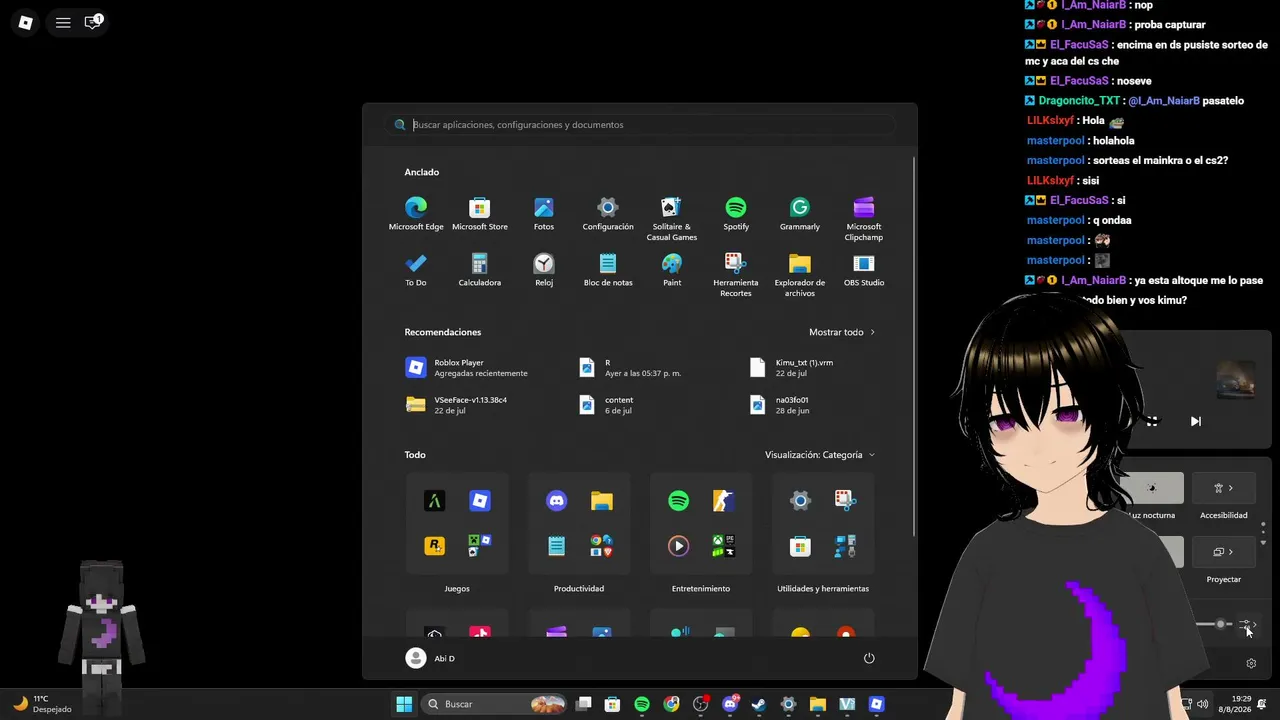Launch the Grammarly app

pyautogui.click(x=800, y=214)
